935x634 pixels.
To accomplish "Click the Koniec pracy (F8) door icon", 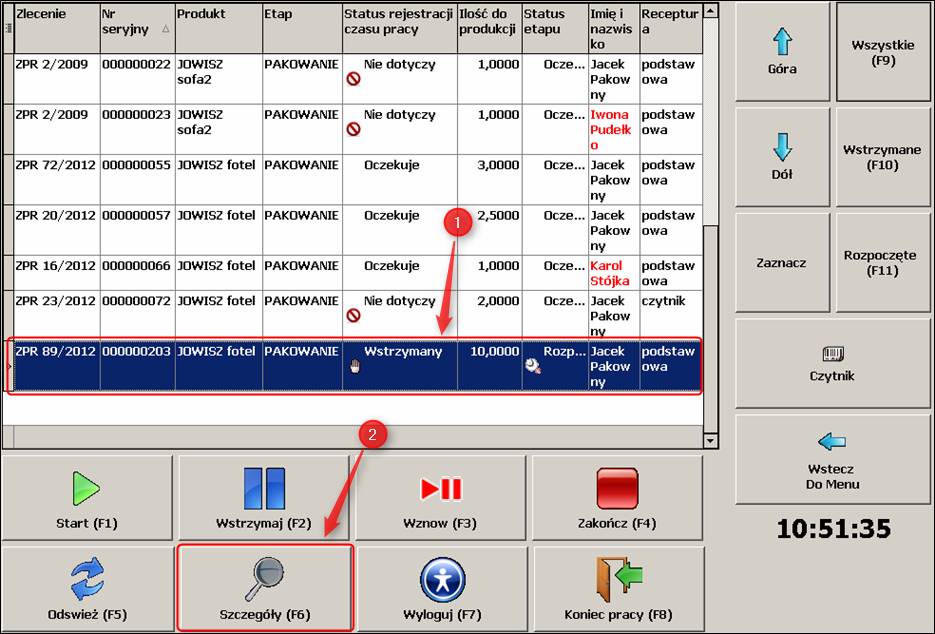I will point(618,578).
